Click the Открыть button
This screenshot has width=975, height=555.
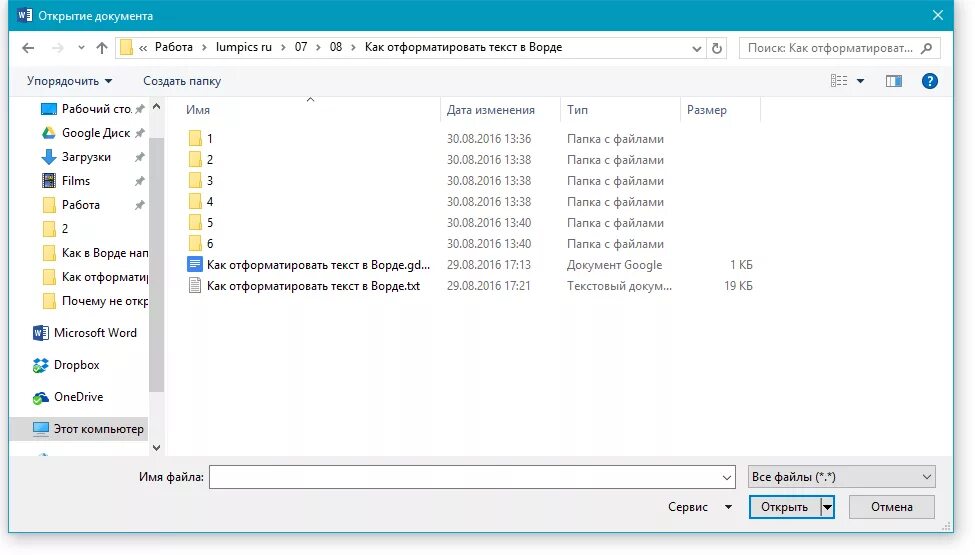point(785,507)
